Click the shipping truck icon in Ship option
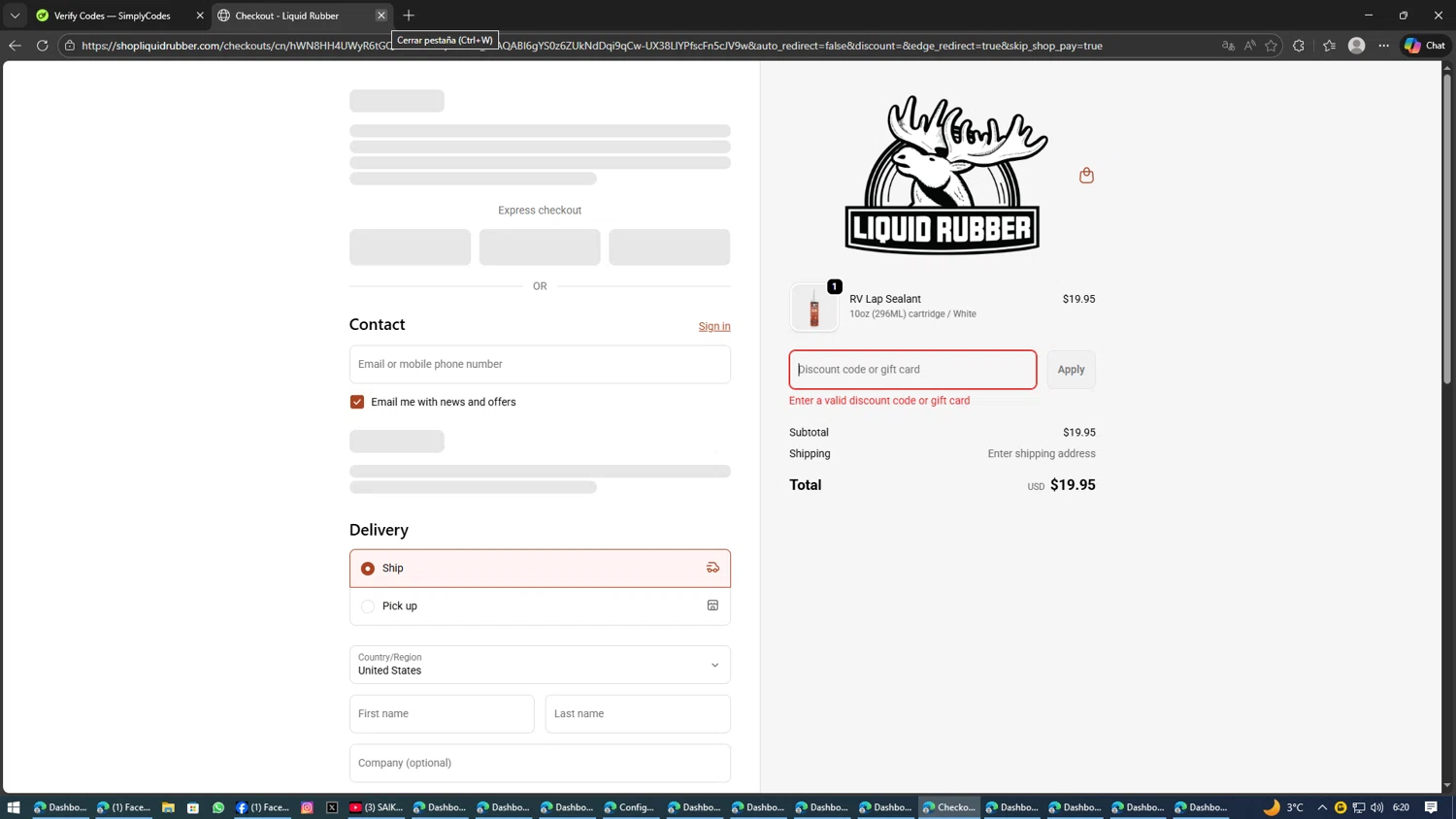The image size is (1456, 819). [712, 568]
